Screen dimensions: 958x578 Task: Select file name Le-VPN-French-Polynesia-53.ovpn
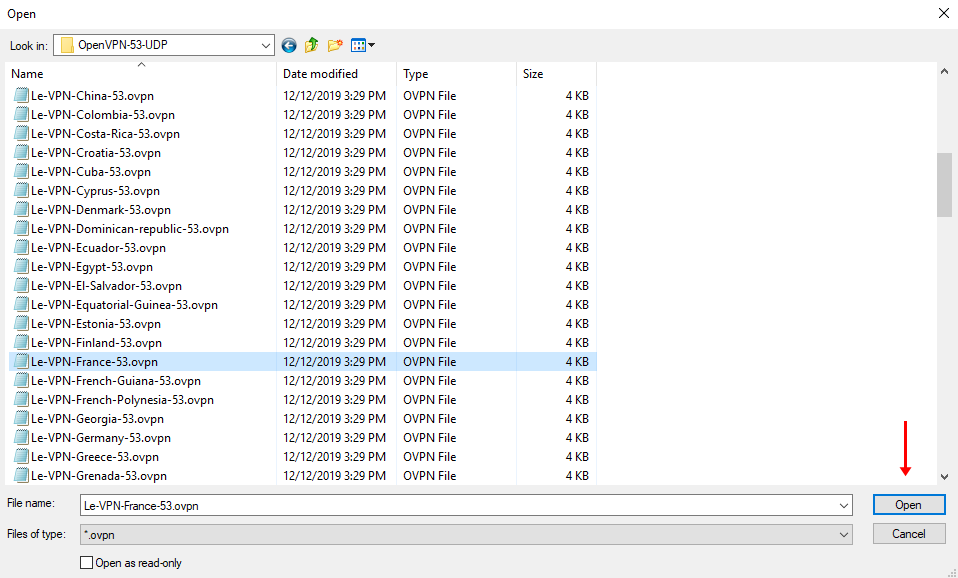(x=122, y=400)
